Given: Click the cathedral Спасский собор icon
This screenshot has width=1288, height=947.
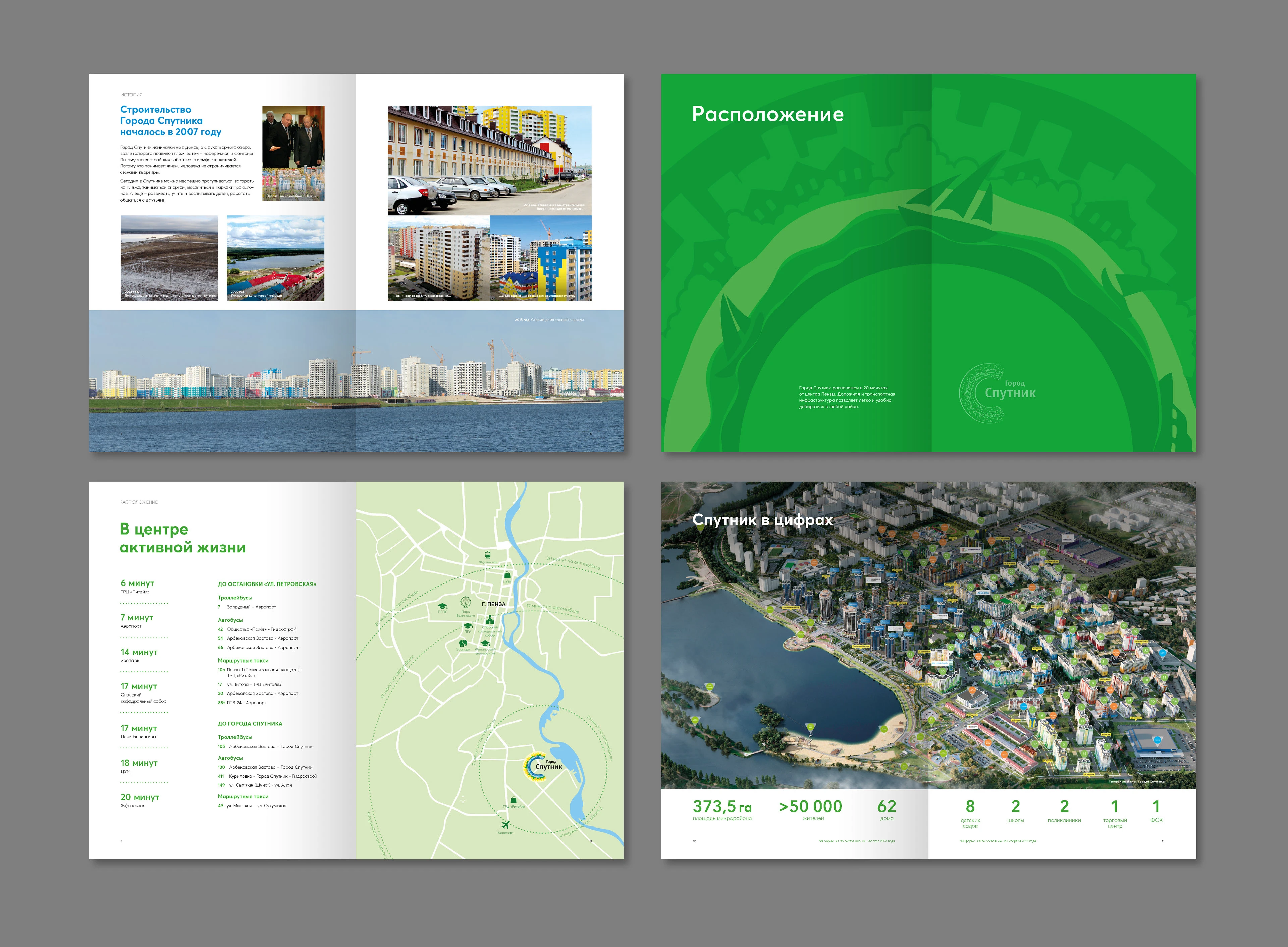Looking at the screenshot, I should (x=489, y=620).
